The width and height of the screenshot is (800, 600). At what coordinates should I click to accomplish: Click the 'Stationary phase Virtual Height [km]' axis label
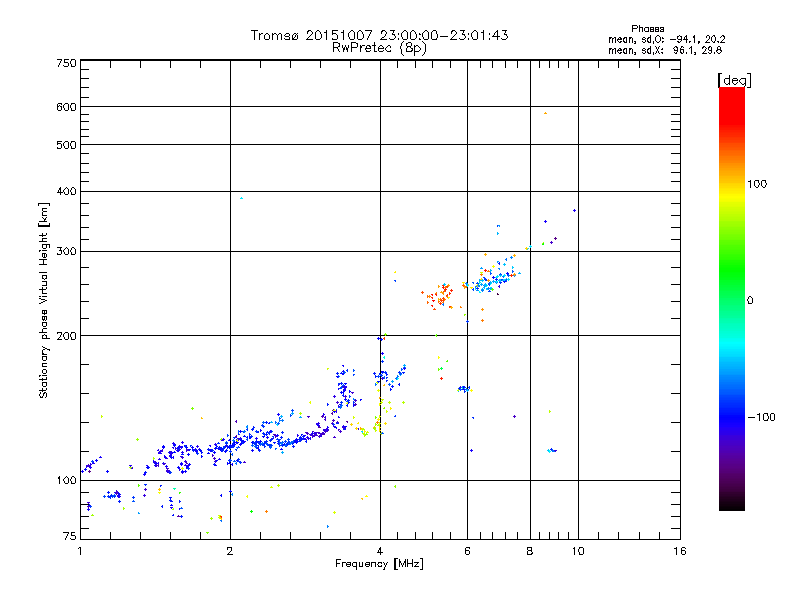point(43,300)
